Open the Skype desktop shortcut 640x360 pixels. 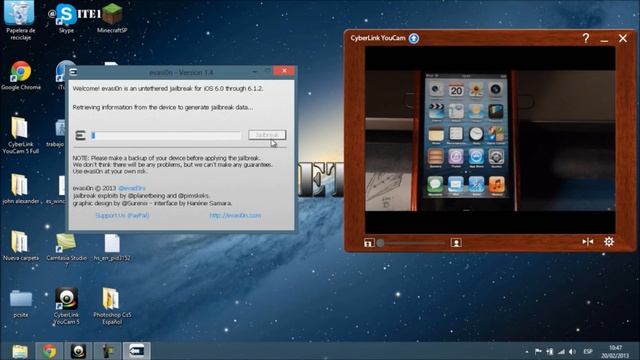pyautogui.click(x=66, y=18)
